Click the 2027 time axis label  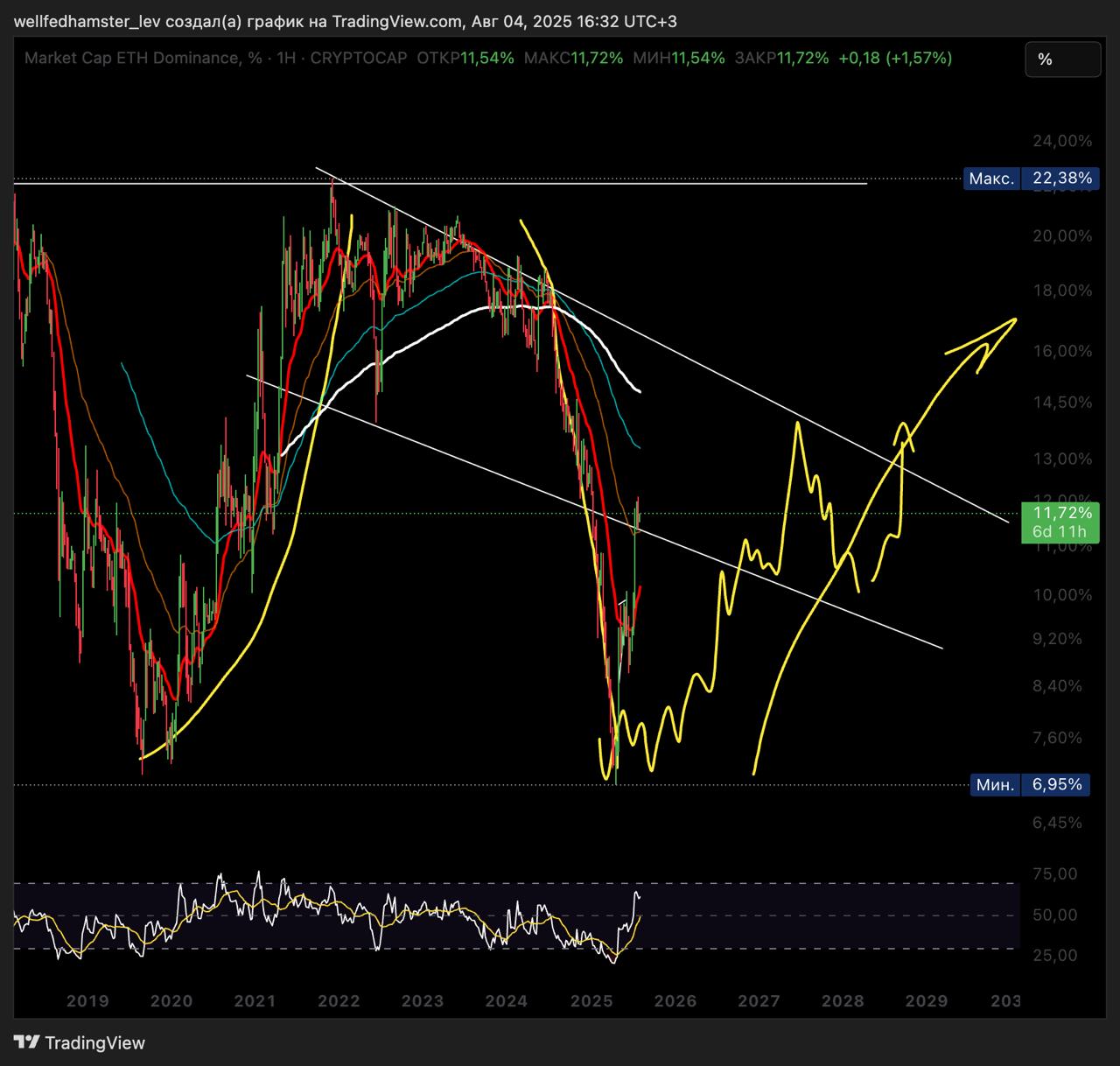click(759, 1001)
